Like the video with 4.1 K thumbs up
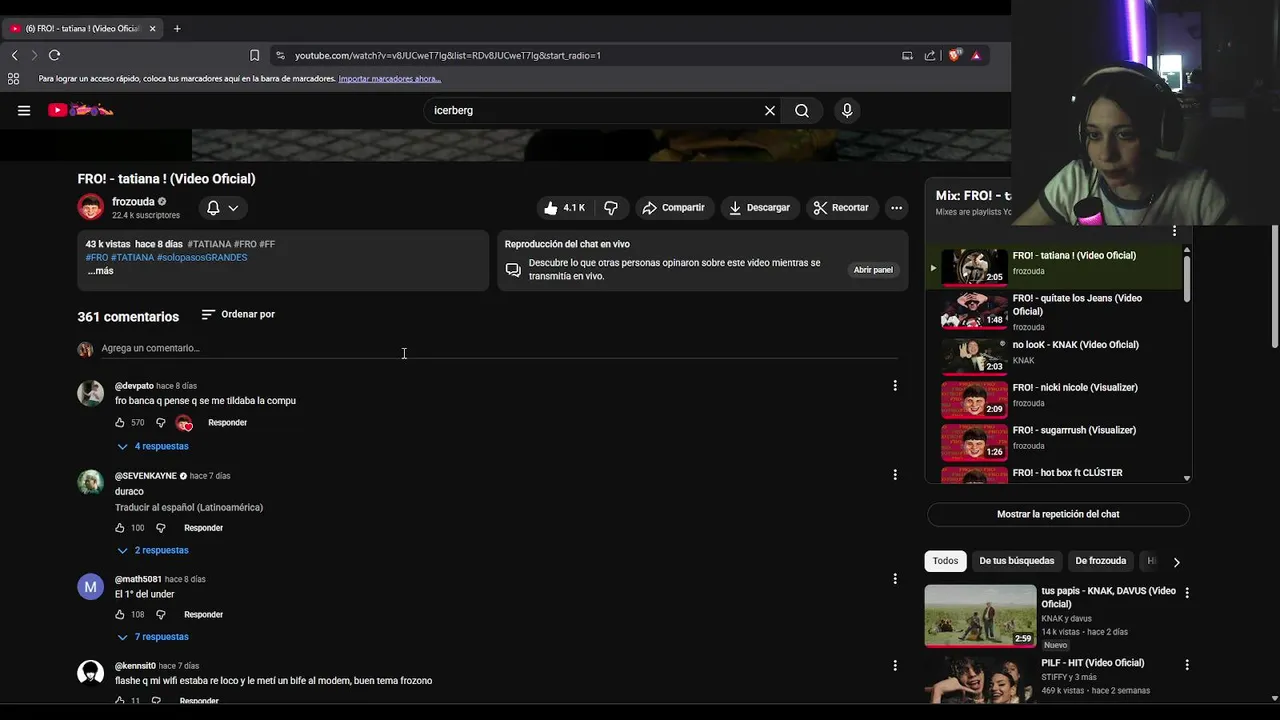1280x720 pixels. click(x=564, y=208)
